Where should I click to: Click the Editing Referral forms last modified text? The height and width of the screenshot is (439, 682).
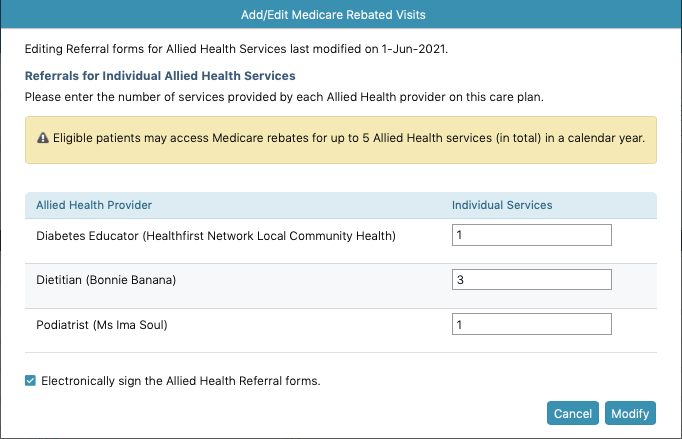236,49
